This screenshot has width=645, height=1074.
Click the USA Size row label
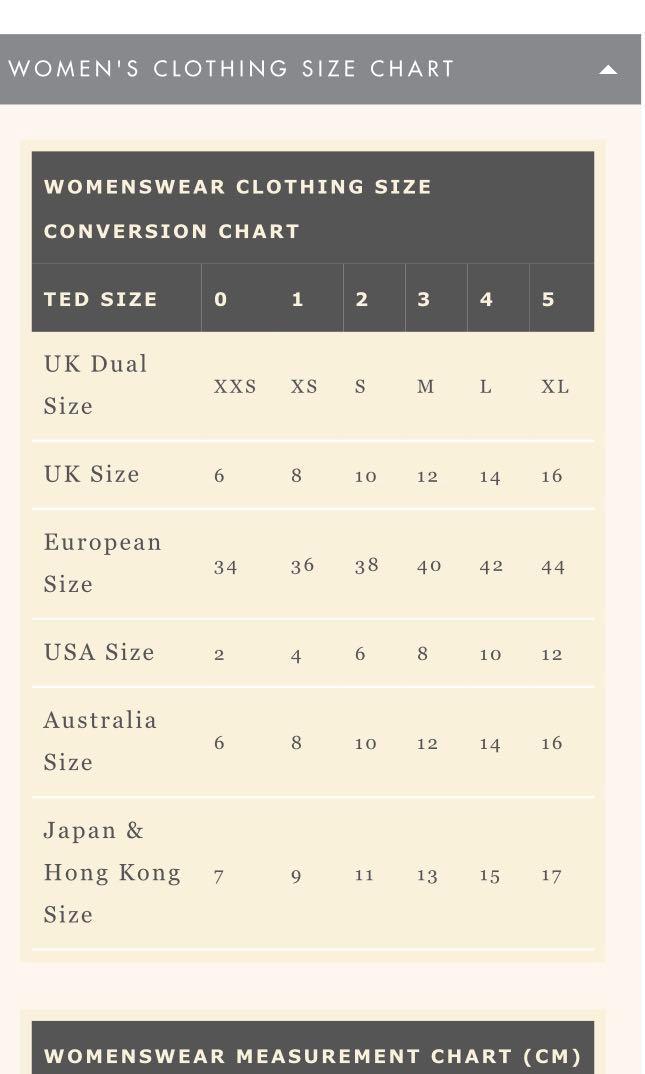(99, 652)
